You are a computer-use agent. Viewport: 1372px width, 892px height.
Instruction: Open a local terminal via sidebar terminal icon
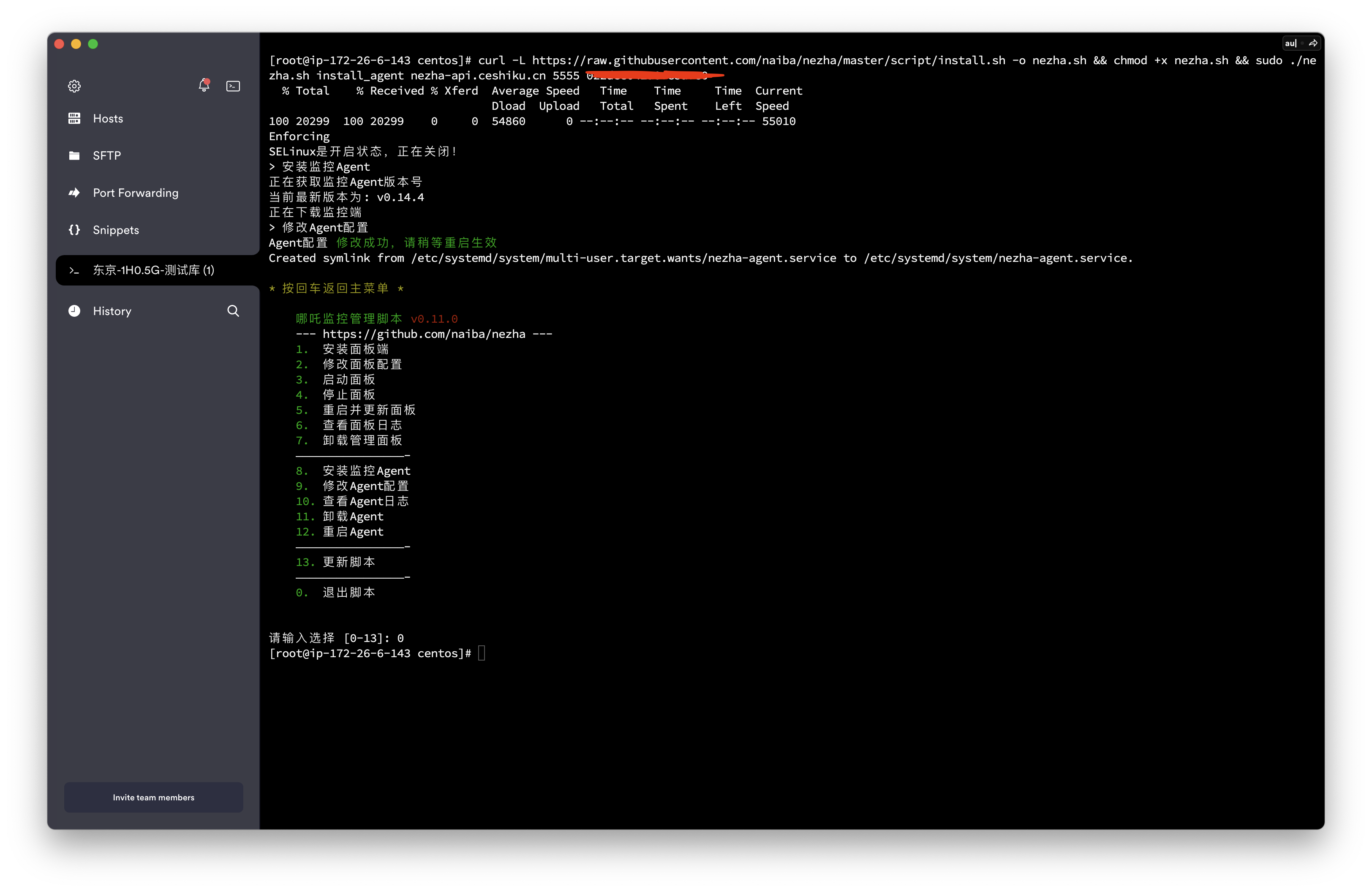pos(233,87)
